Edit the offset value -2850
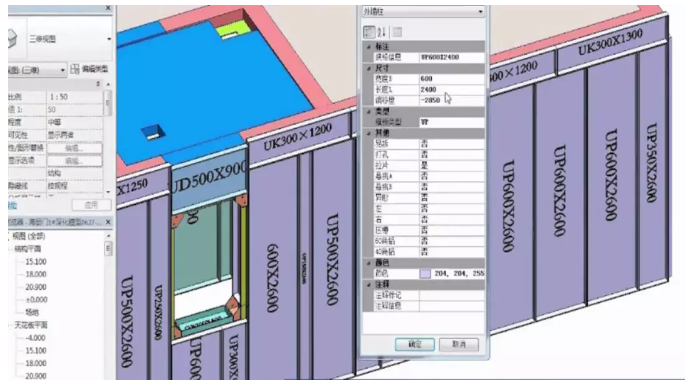 452,100
